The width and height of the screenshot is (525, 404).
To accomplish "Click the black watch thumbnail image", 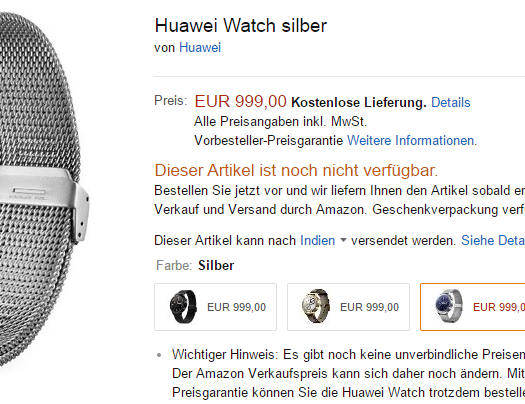I will [183, 306].
